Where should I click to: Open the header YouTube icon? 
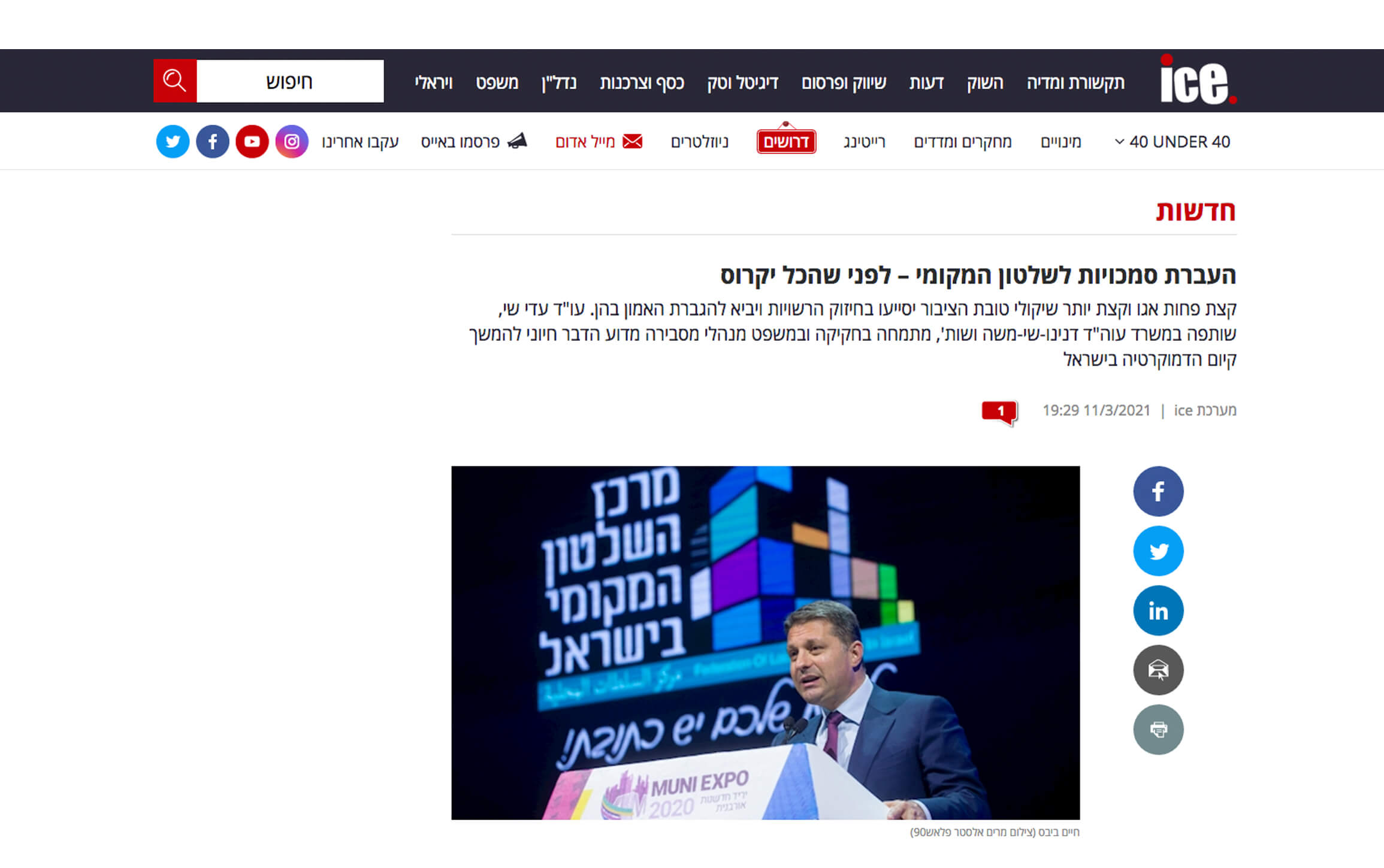pyautogui.click(x=252, y=141)
